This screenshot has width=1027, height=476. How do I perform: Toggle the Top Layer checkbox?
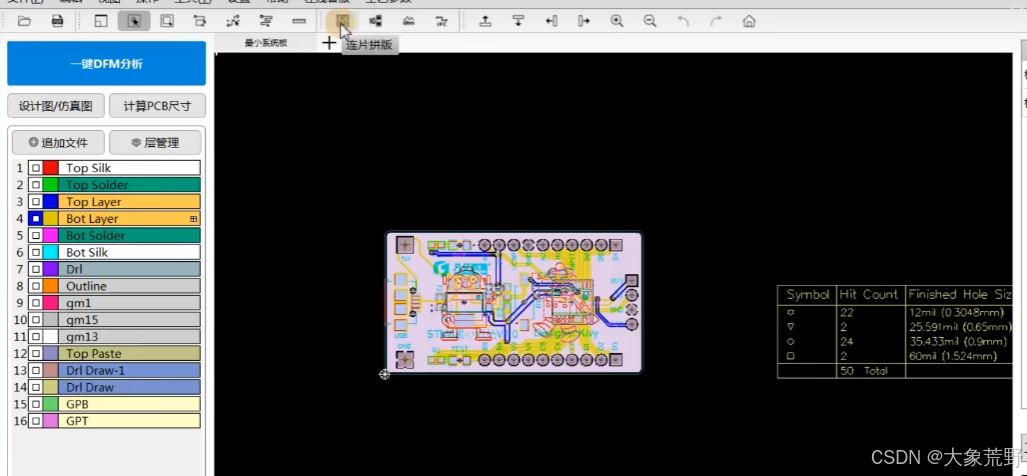35,202
